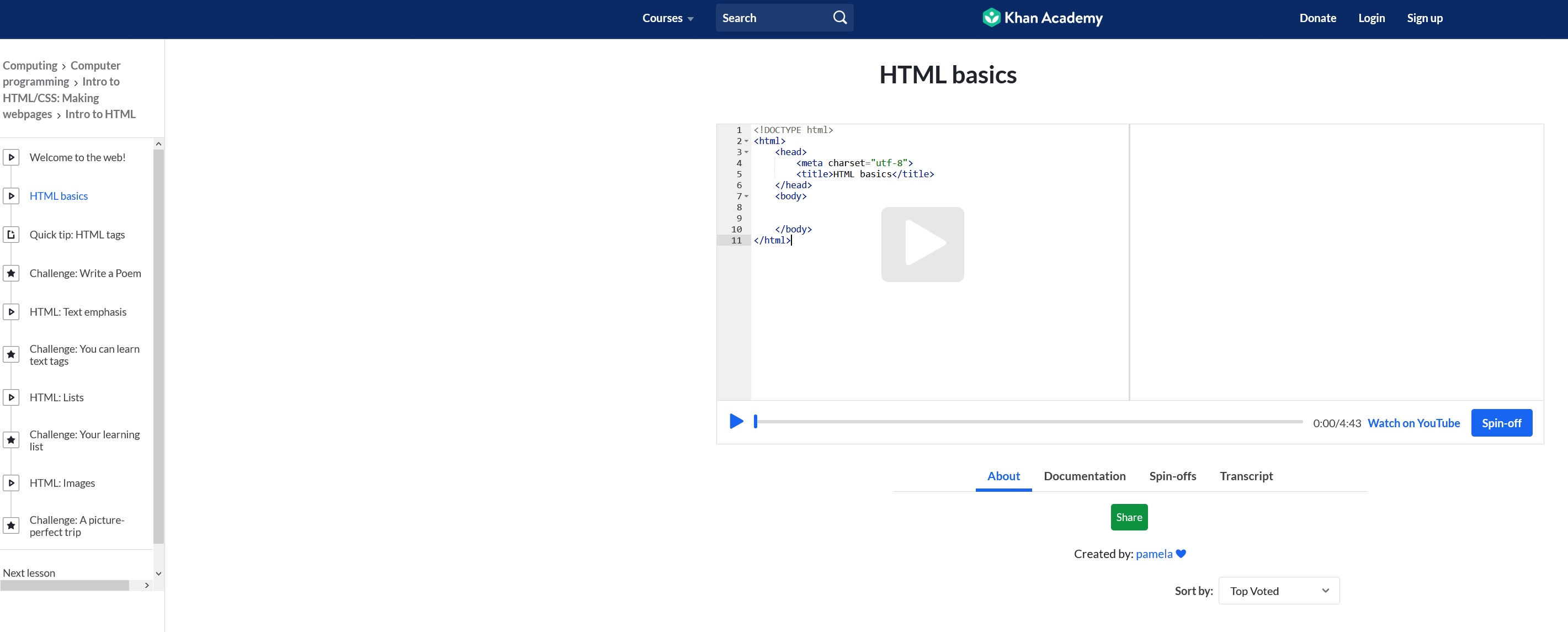Click the video progress slider track
1568x632 pixels.
tap(1029, 421)
